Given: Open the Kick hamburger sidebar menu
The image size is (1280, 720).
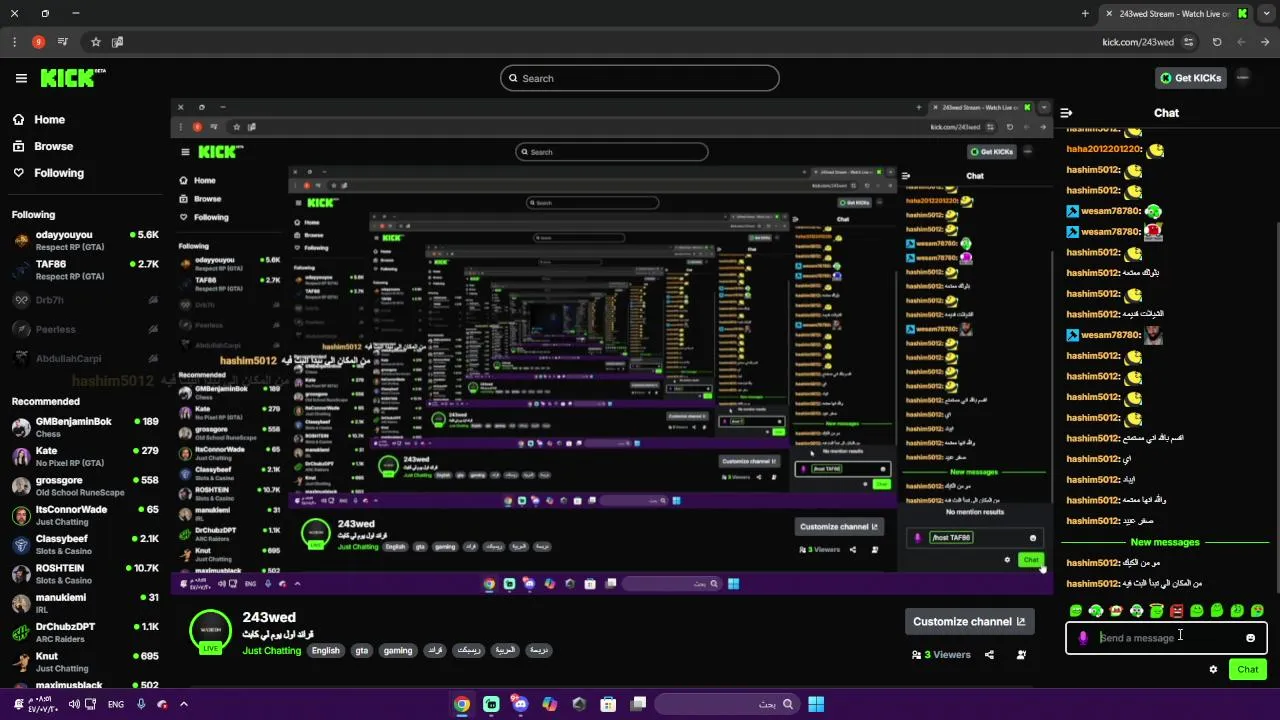Looking at the screenshot, I should pos(21,78).
